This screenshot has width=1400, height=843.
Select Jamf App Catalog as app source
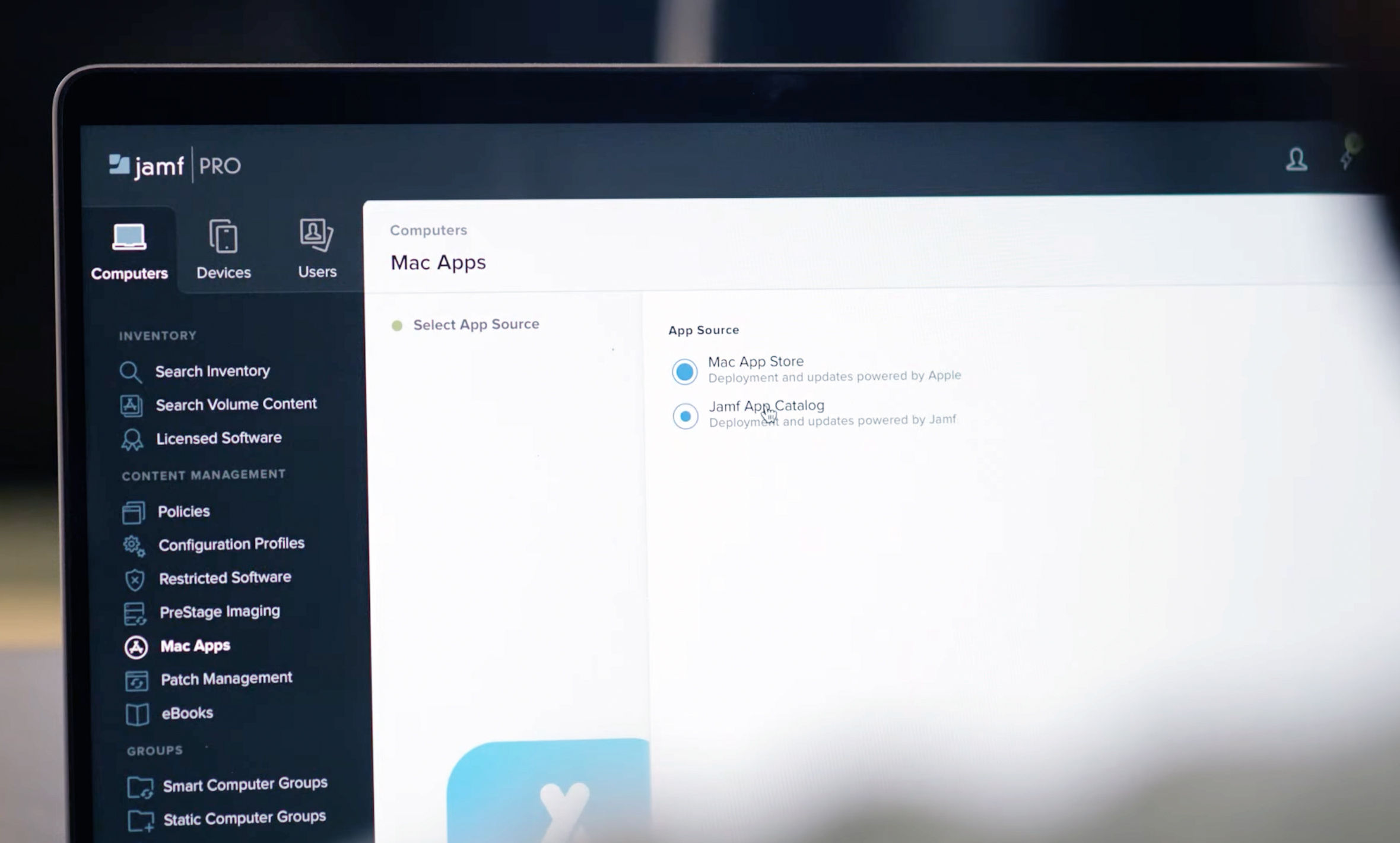(684, 415)
